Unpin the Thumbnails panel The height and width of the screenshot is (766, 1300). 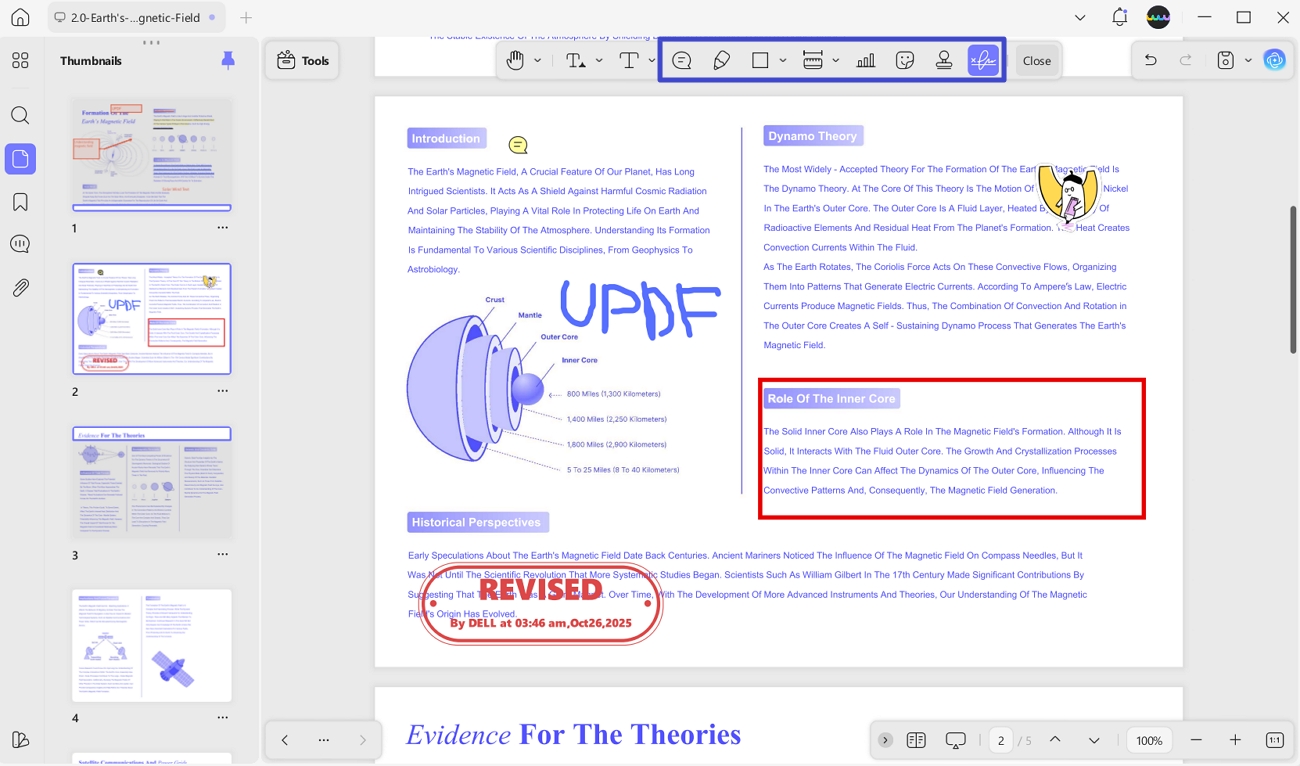(228, 60)
